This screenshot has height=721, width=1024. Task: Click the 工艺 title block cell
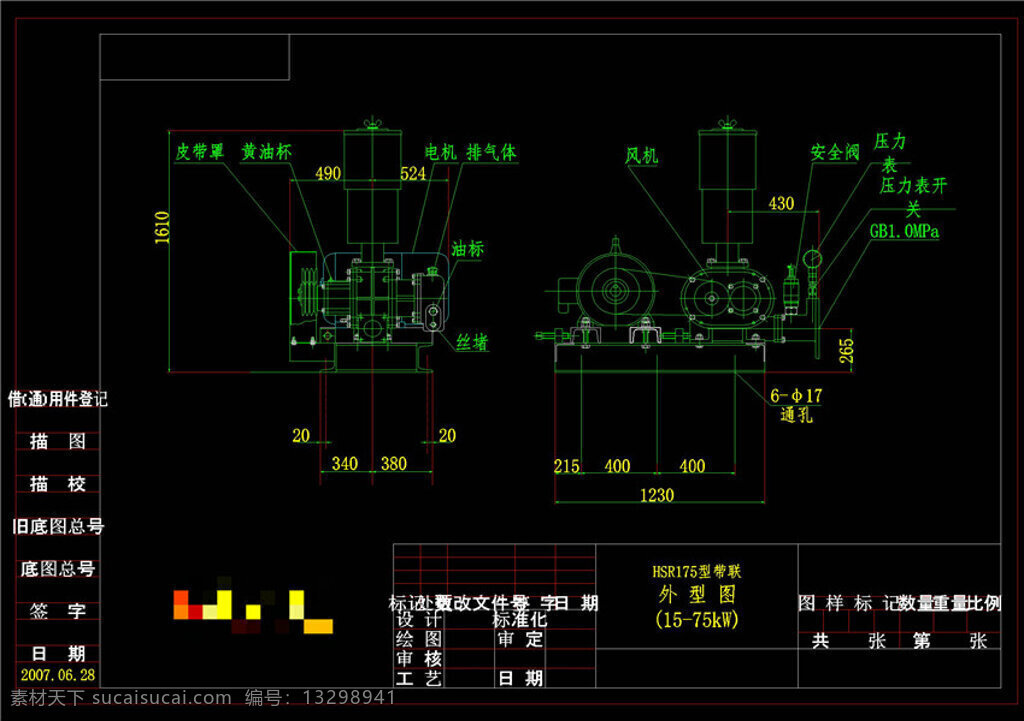tap(419, 679)
